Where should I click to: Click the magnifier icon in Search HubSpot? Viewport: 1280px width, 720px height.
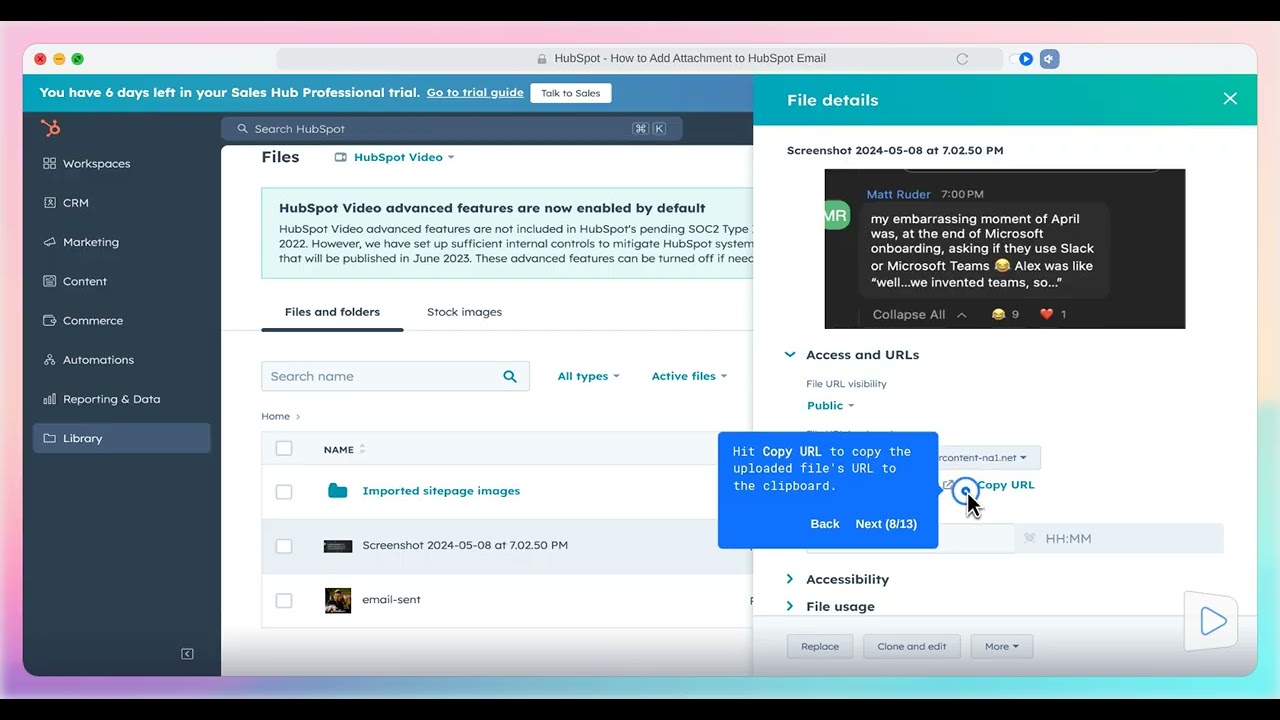pyautogui.click(x=242, y=128)
